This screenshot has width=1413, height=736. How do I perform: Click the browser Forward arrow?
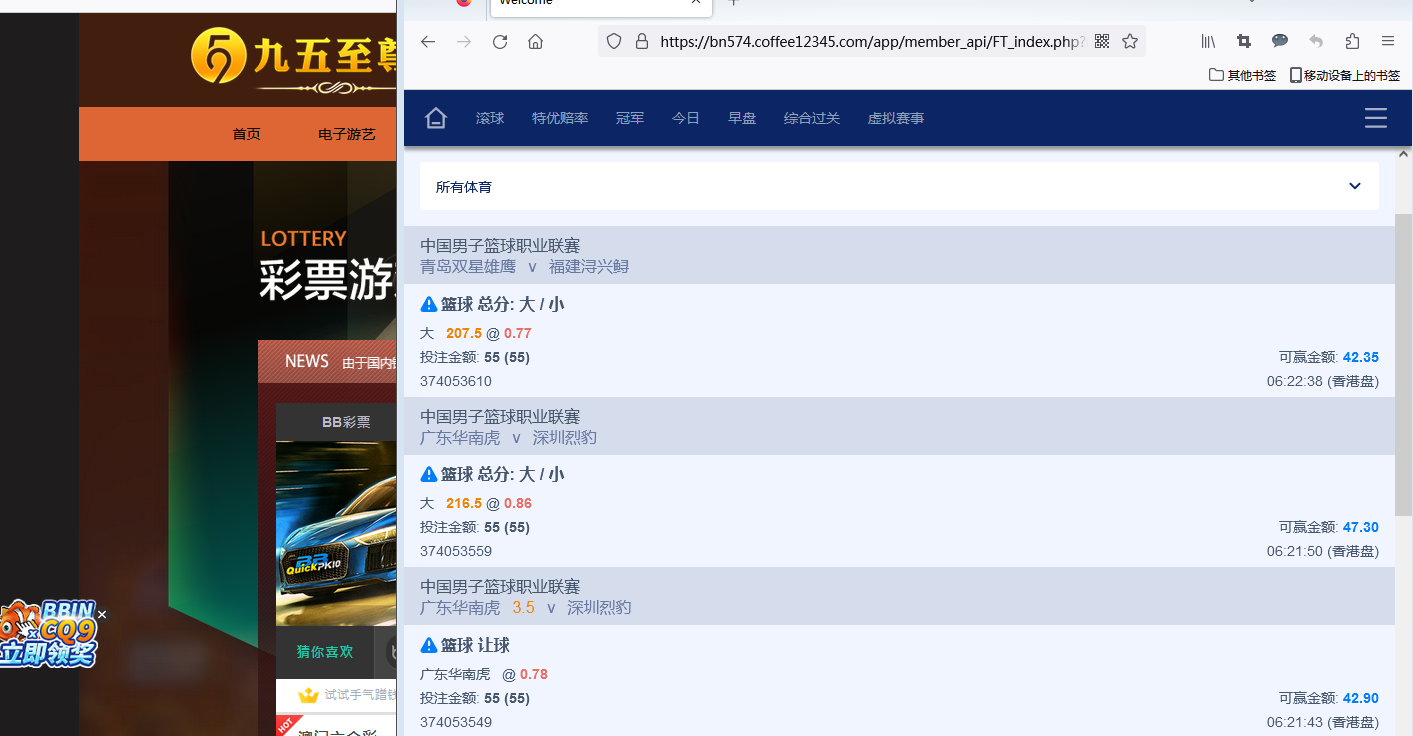464,41
